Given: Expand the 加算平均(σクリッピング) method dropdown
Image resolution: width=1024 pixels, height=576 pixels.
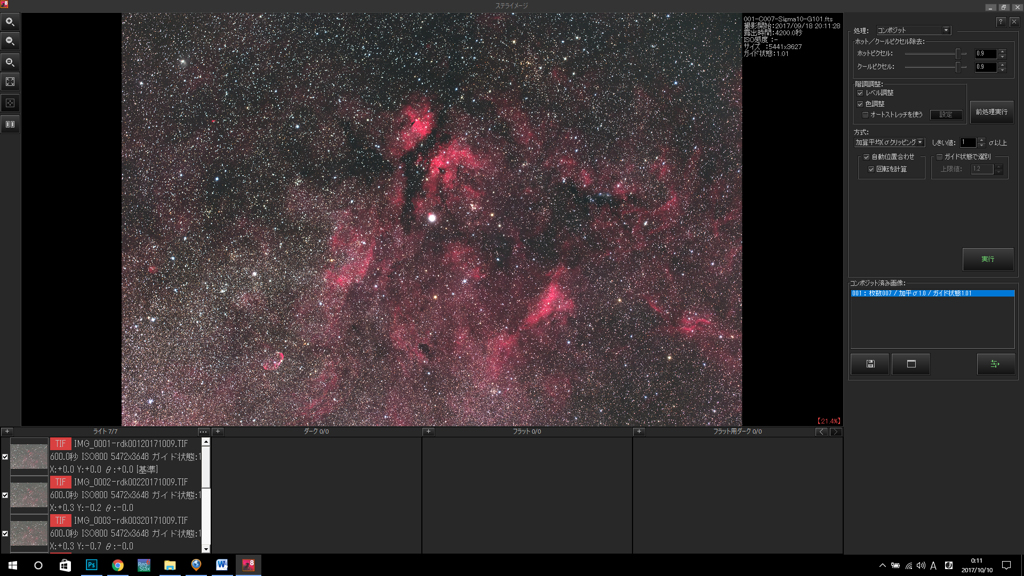Looking at the screenshot, I should [x=890, y=143].
